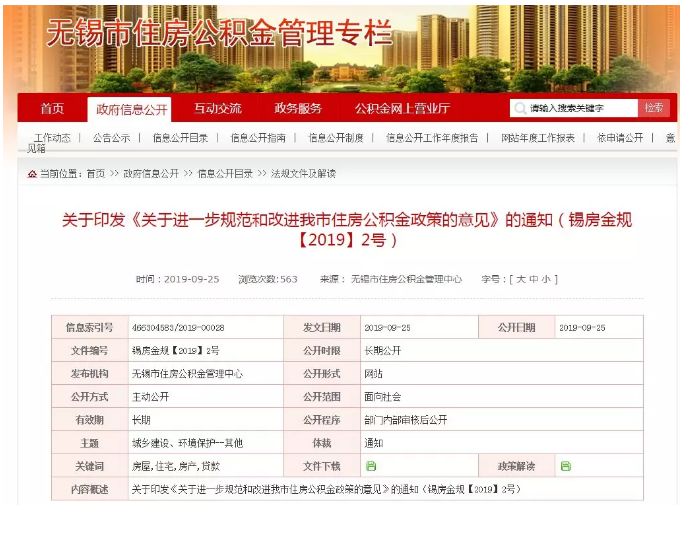689x543 pixels.
Task: Click breadcrumb link 首页
Action: 96,174
